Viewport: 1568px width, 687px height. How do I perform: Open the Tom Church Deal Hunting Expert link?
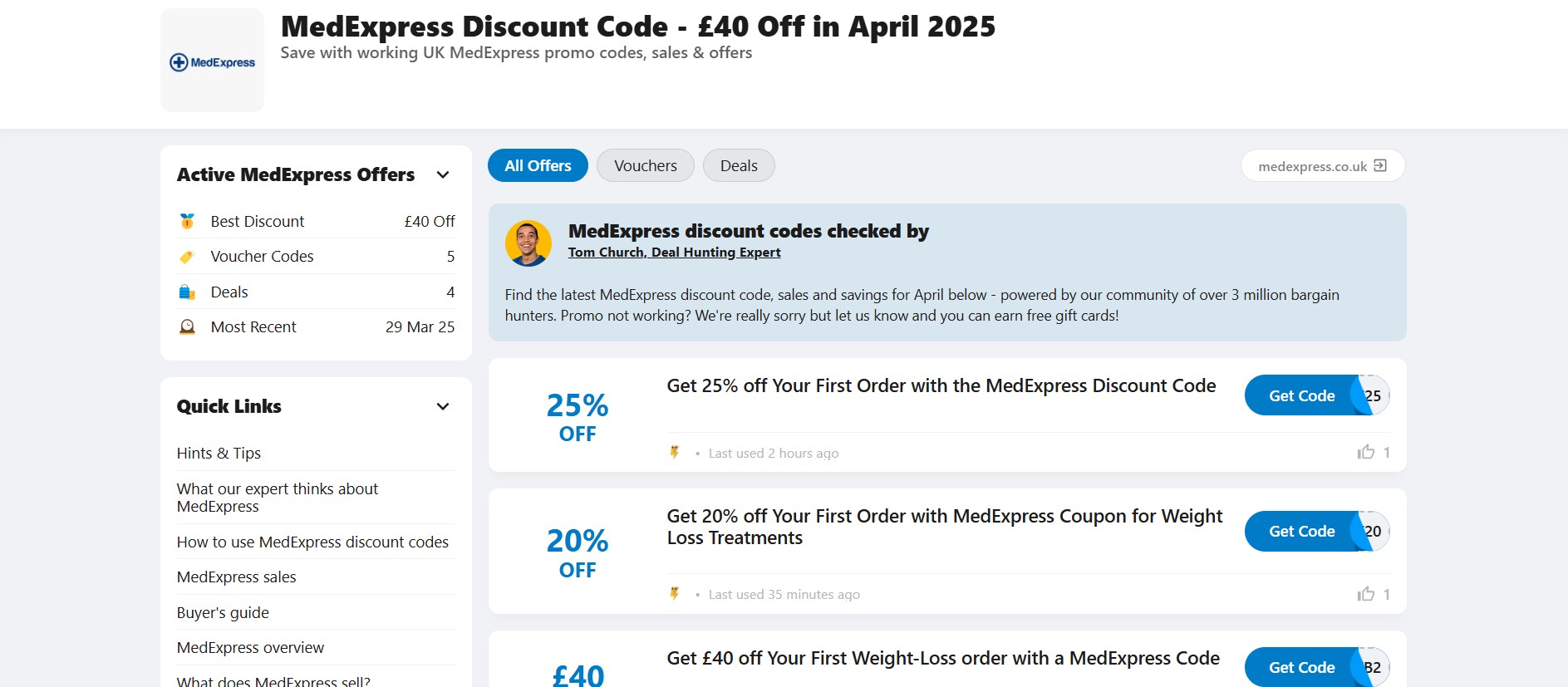[674, 252]
